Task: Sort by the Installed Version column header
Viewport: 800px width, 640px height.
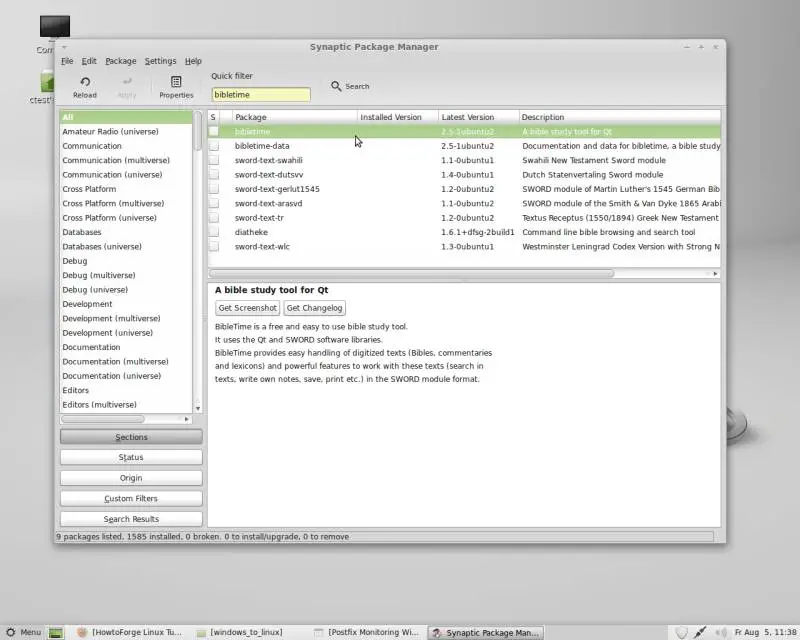Action: click(x=398, y=117)
